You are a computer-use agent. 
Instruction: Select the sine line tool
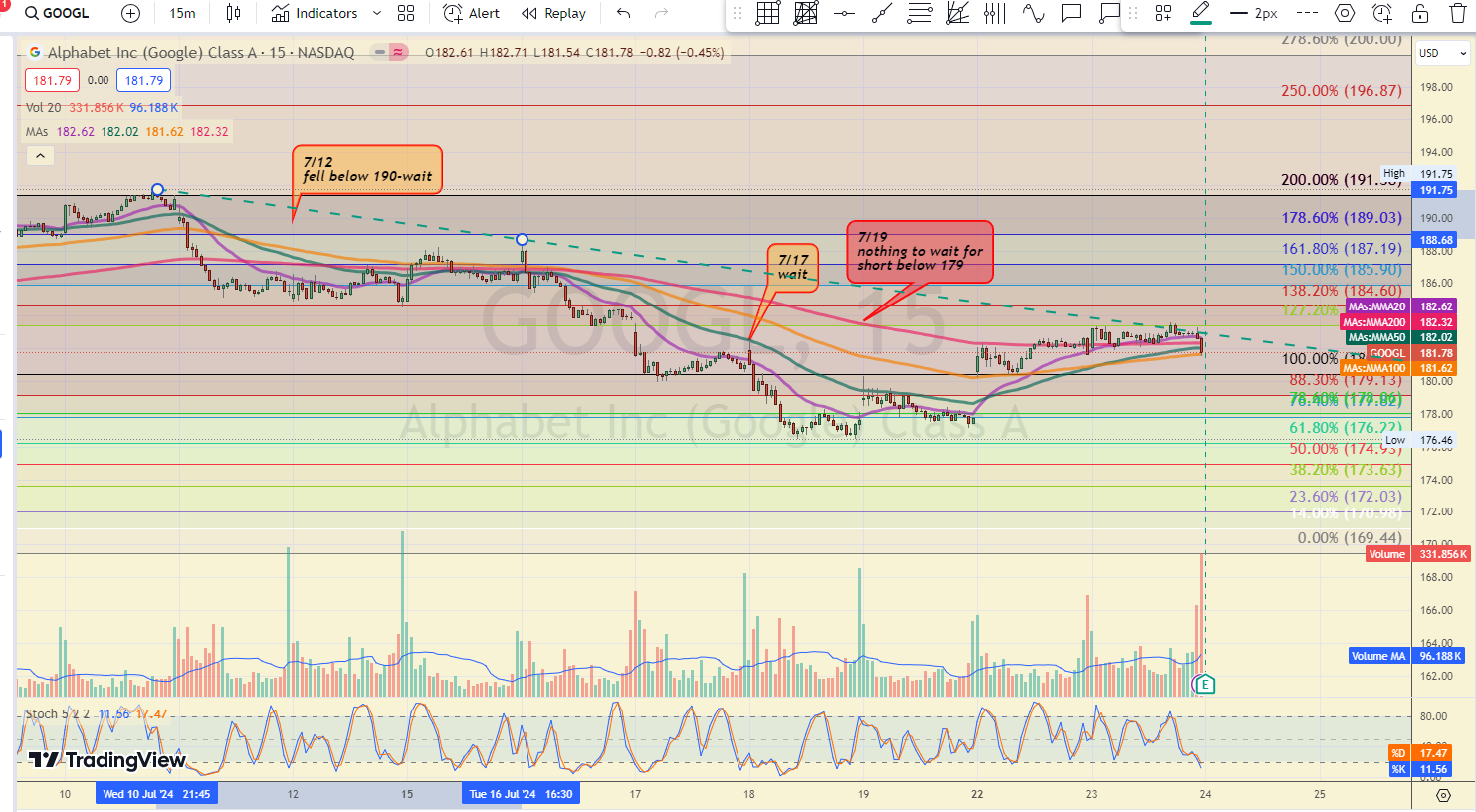pos(1033,13)
